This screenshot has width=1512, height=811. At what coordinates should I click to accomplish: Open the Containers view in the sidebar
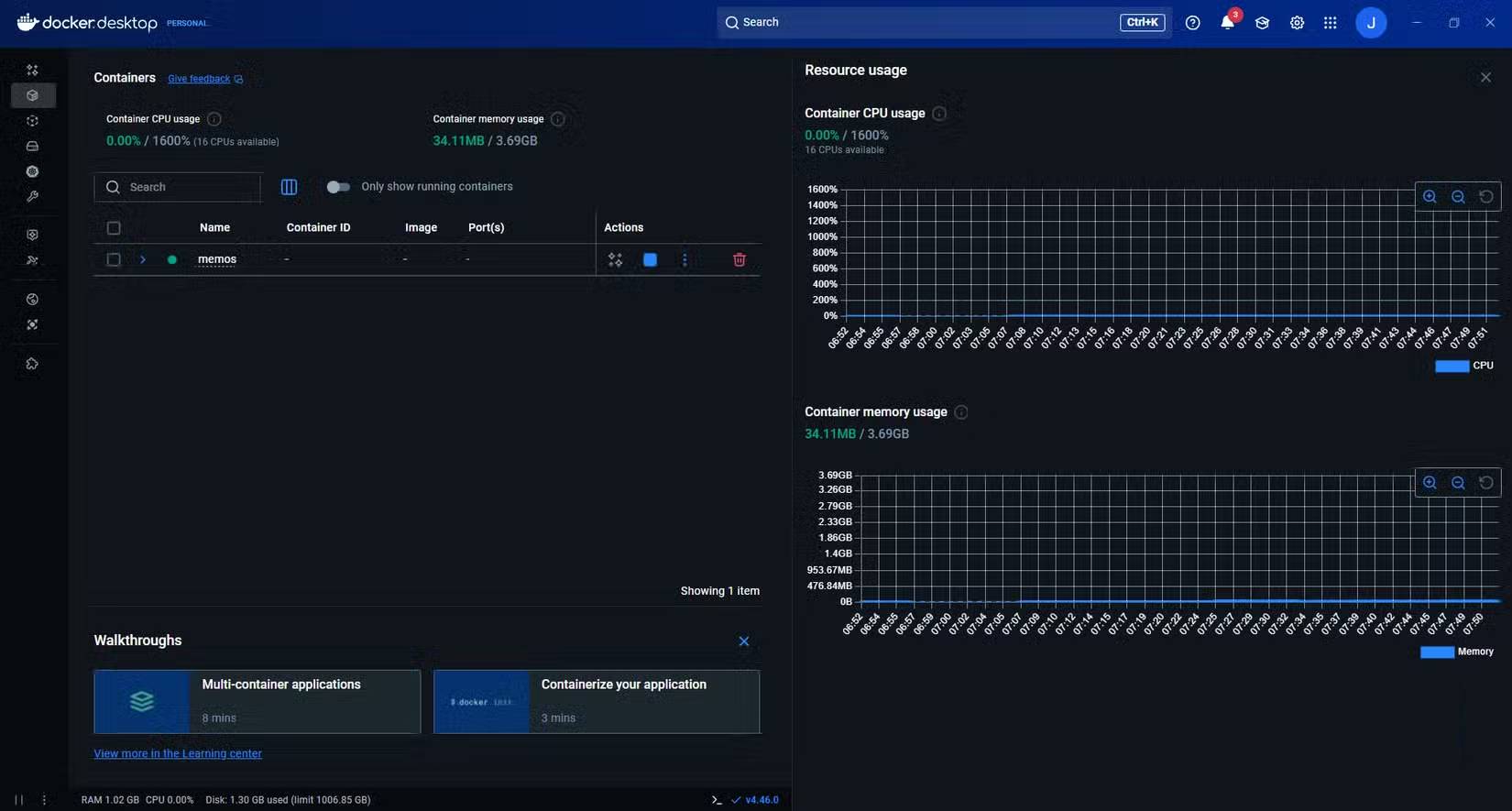32,95
